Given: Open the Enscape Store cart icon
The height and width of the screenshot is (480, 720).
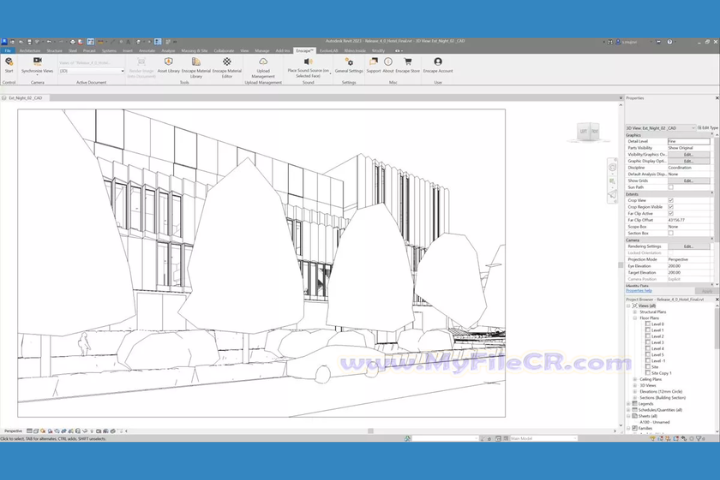Looking at the screenshot, I should 407,63.
